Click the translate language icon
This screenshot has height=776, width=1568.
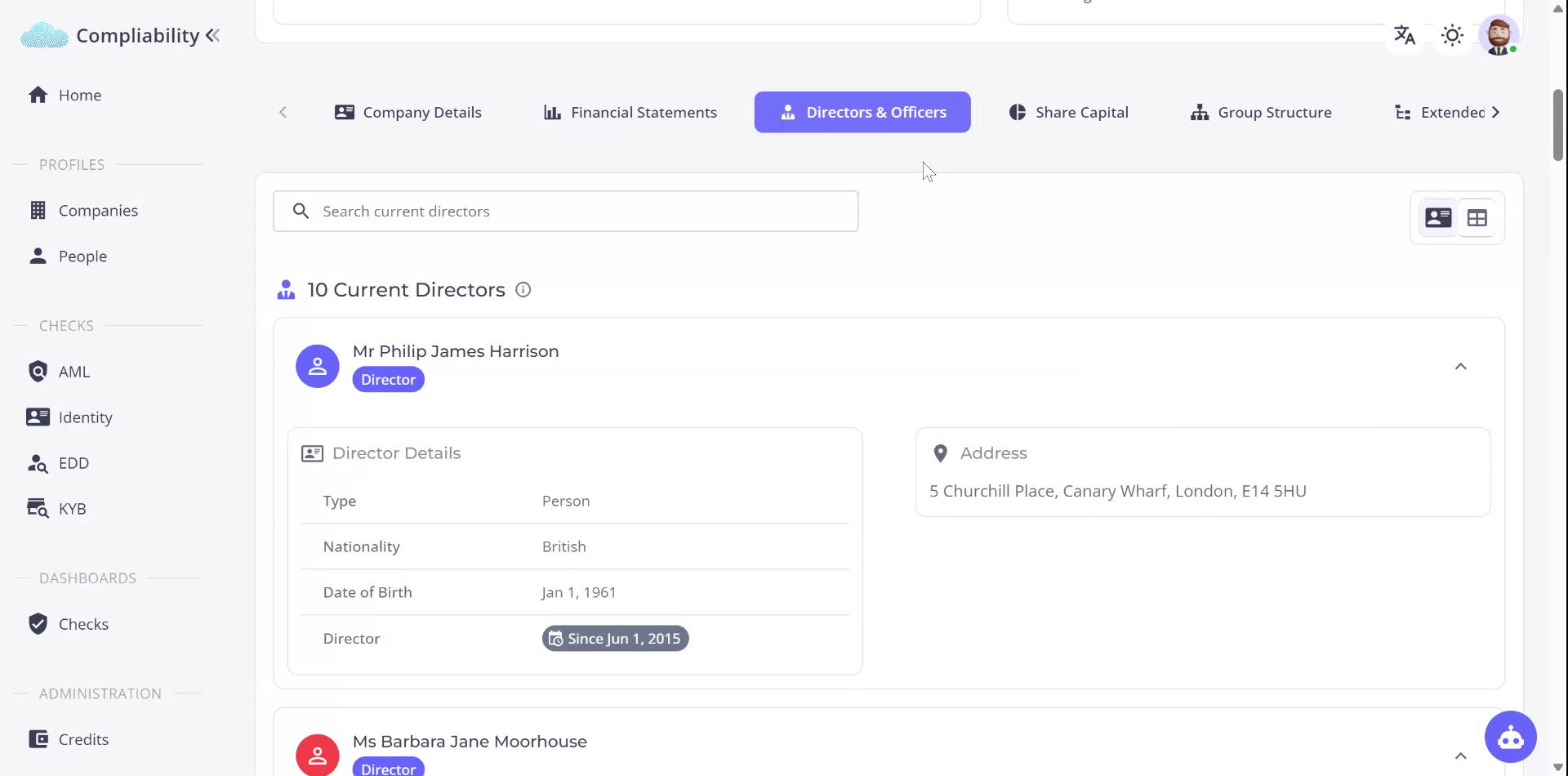point(1404,35)
